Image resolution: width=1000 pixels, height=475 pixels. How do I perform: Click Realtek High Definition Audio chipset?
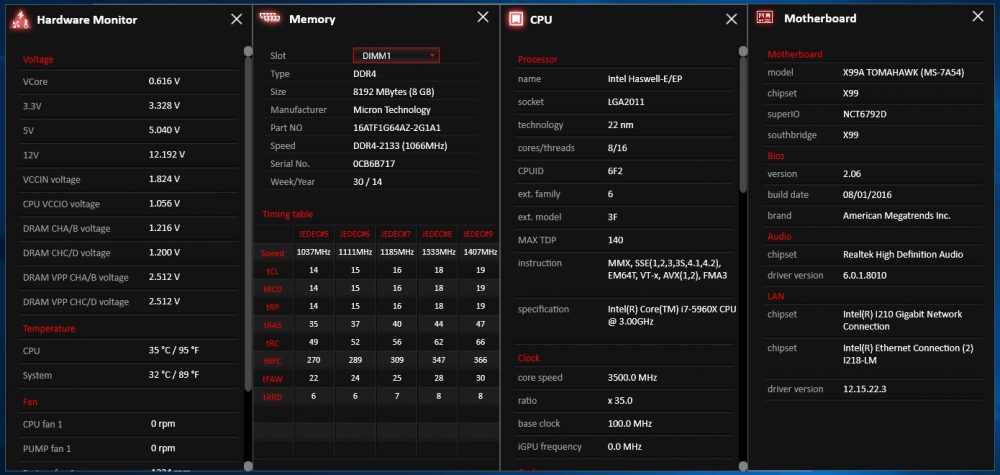902,254
